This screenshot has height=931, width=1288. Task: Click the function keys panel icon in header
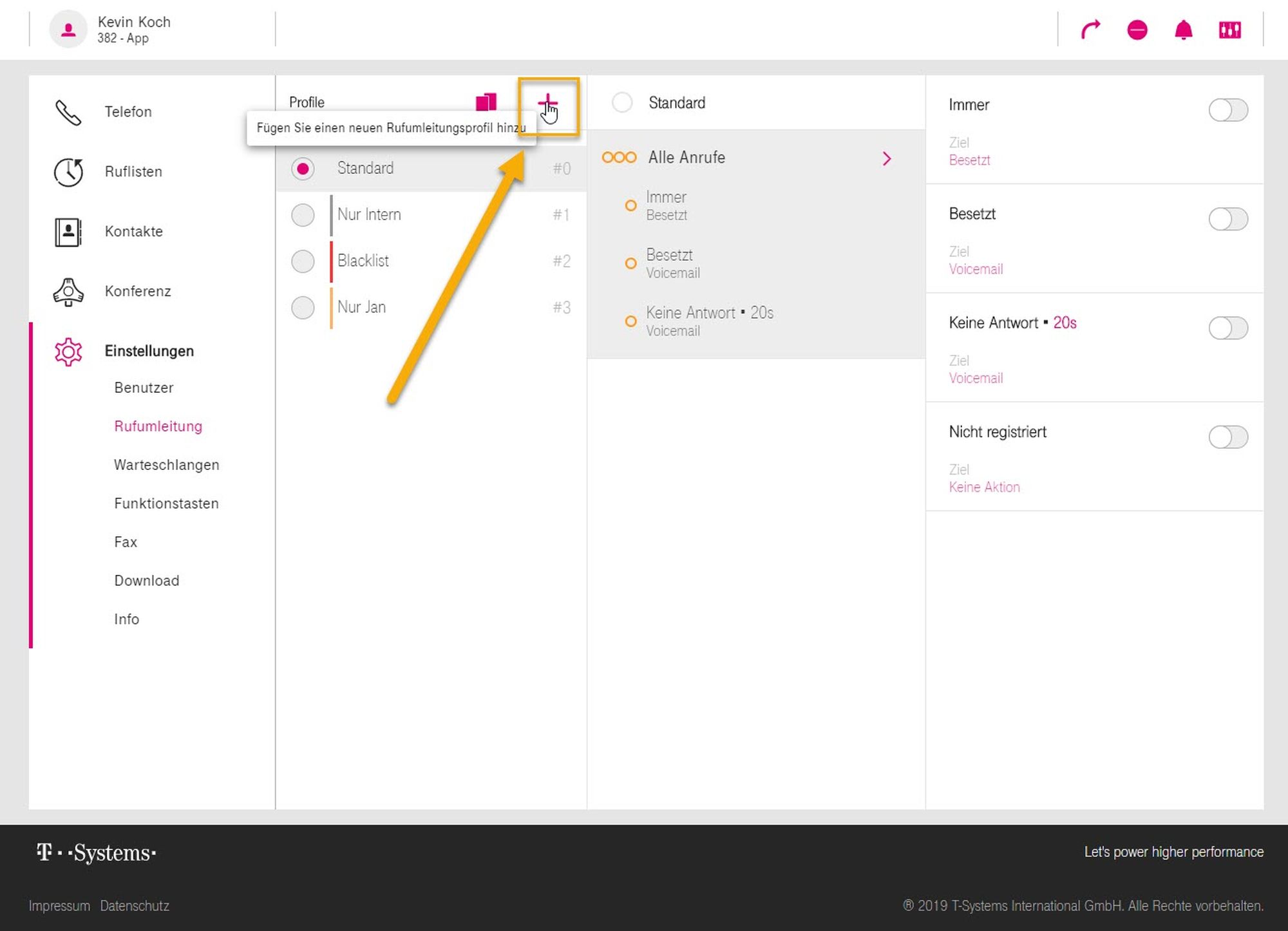click(1230, 30)
